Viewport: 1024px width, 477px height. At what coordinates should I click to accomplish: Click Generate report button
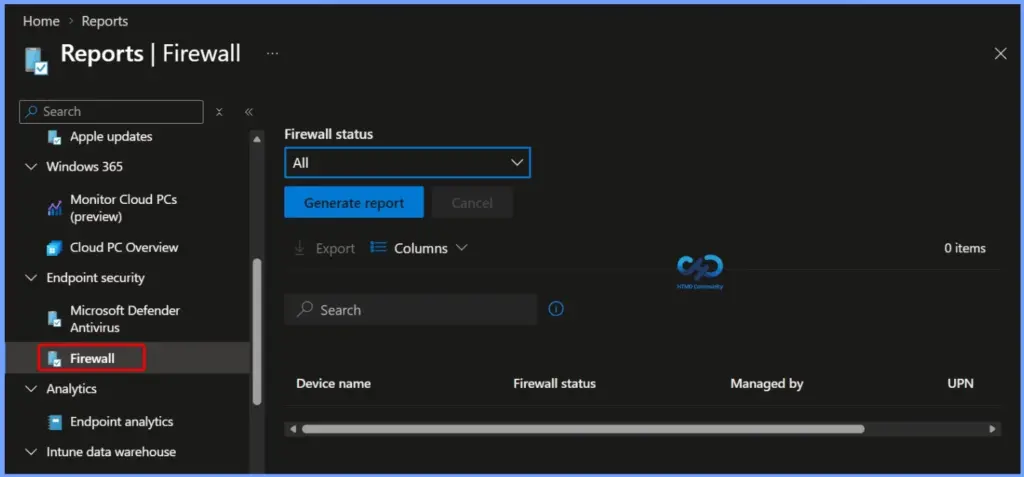point(354,203)
